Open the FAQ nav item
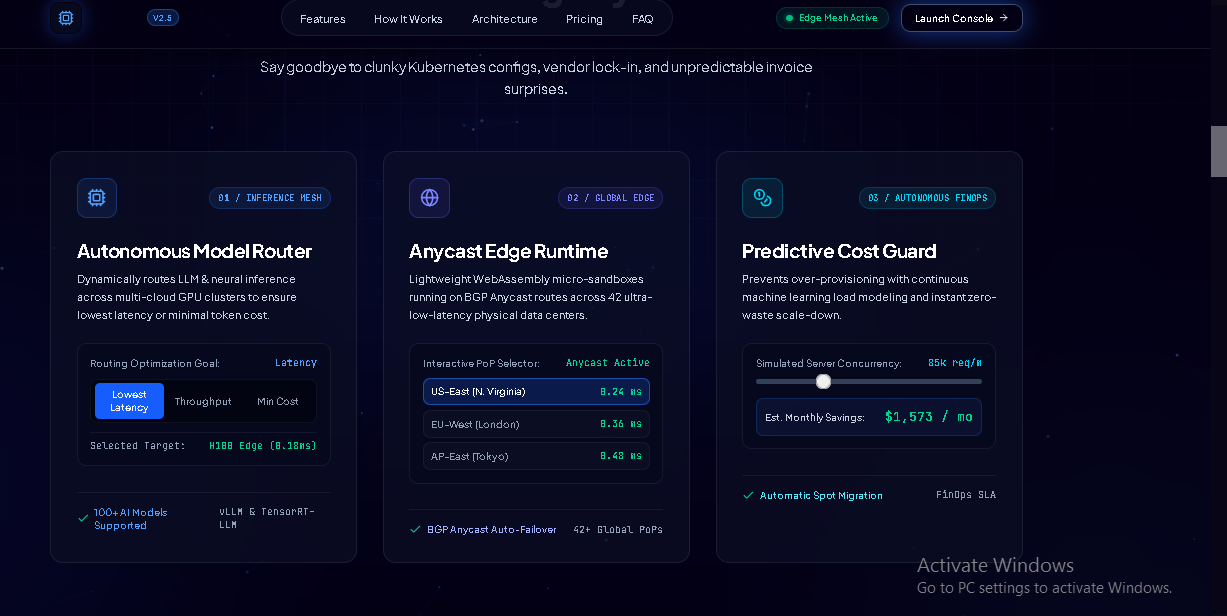The width and height of the screenshot is (1227, 616). [x=643, y=19]
